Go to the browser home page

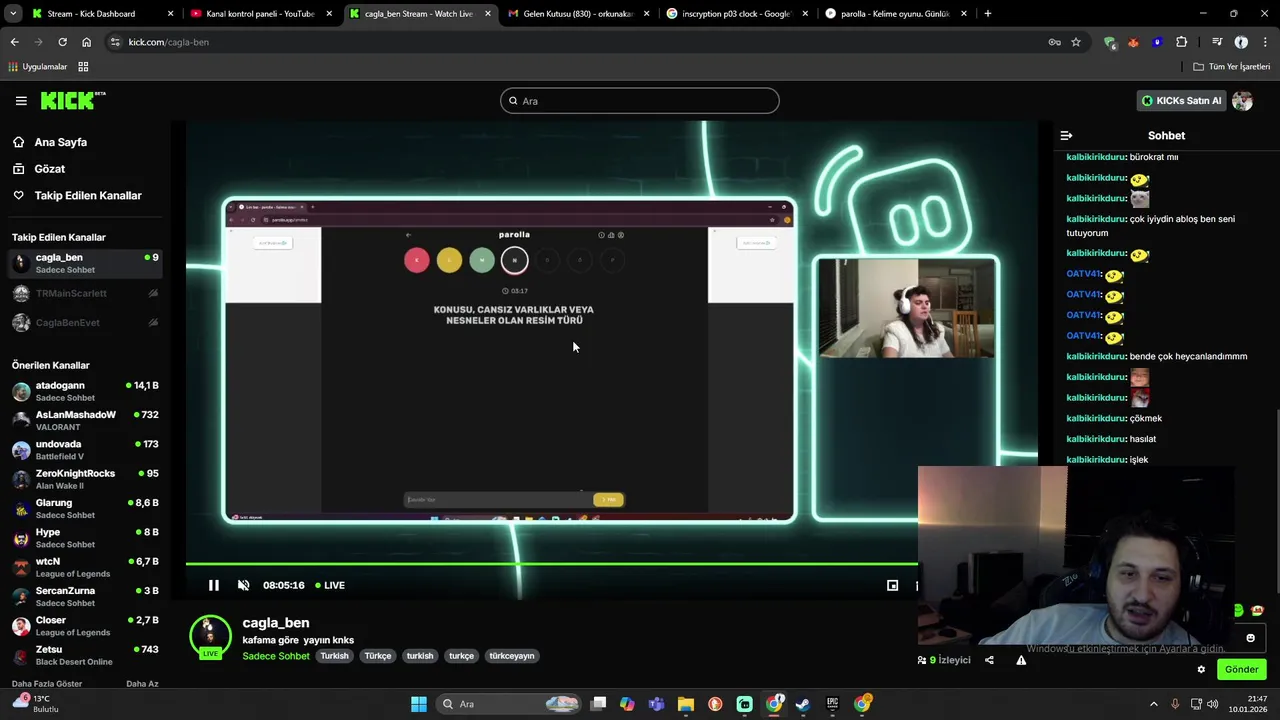tap(86, 42)
